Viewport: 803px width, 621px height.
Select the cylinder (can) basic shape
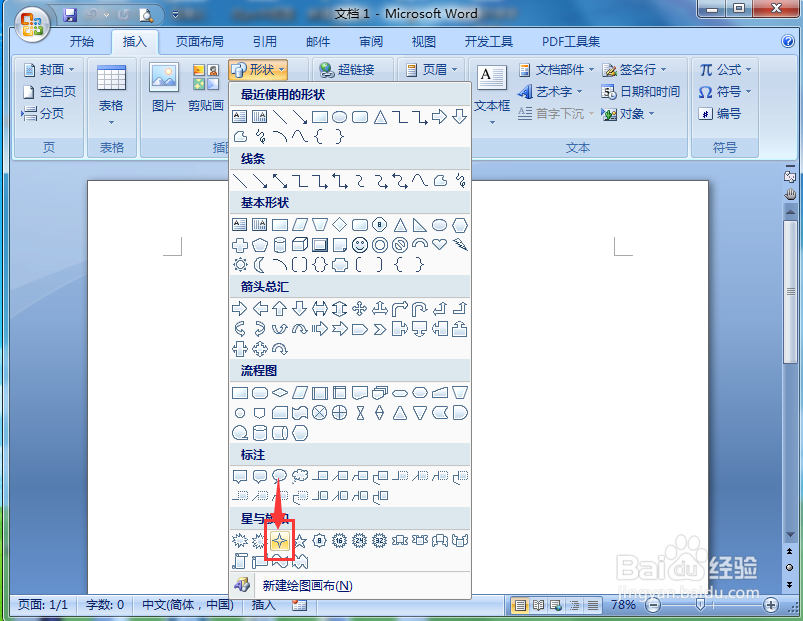[280, 245]
